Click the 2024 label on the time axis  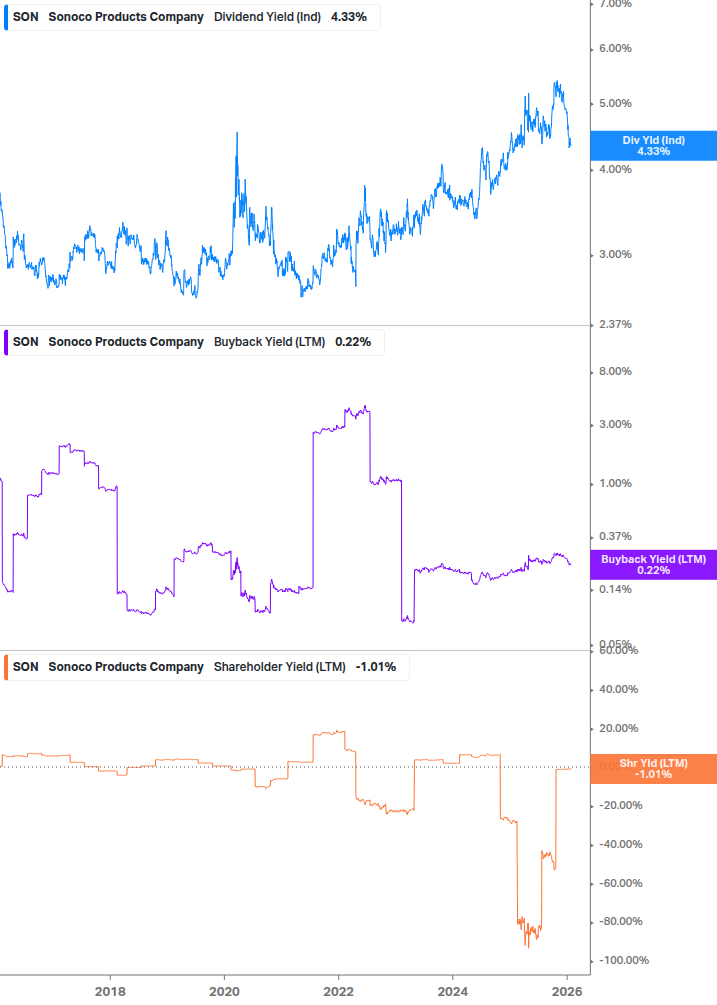(452, 992)
